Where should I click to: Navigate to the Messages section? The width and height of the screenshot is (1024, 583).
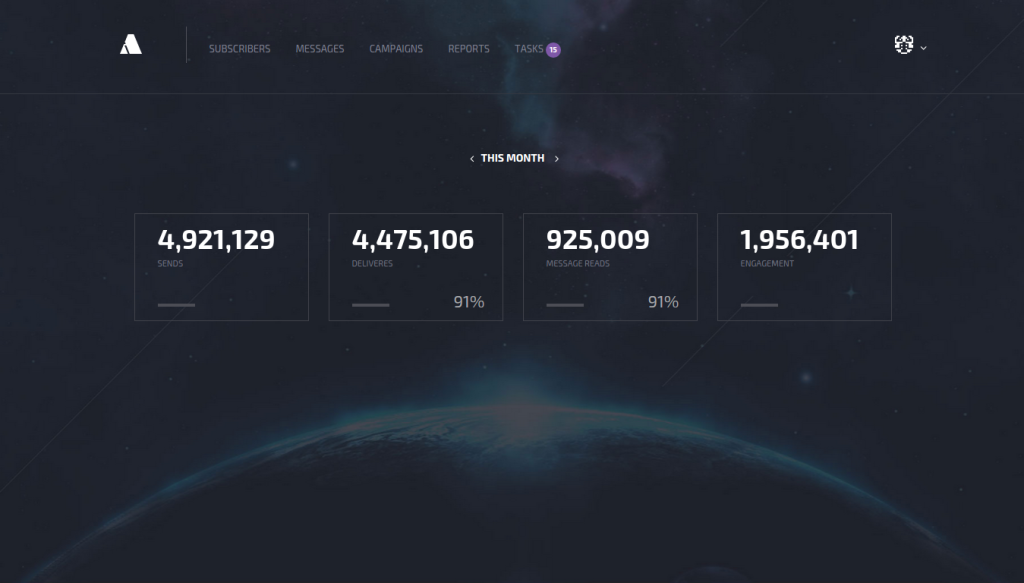pos(320,49)
